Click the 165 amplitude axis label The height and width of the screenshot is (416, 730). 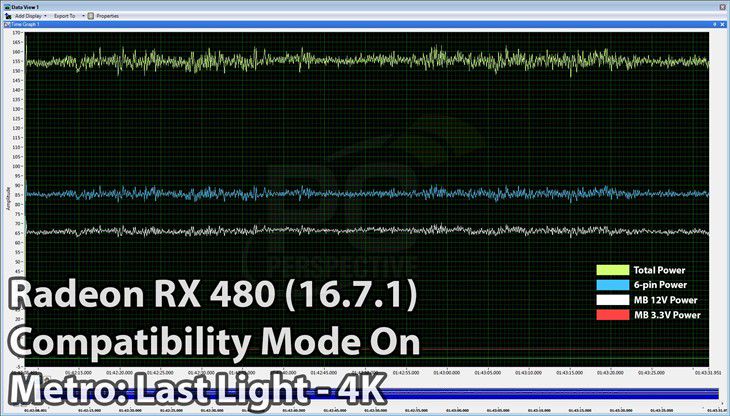[x=17, y=42]
